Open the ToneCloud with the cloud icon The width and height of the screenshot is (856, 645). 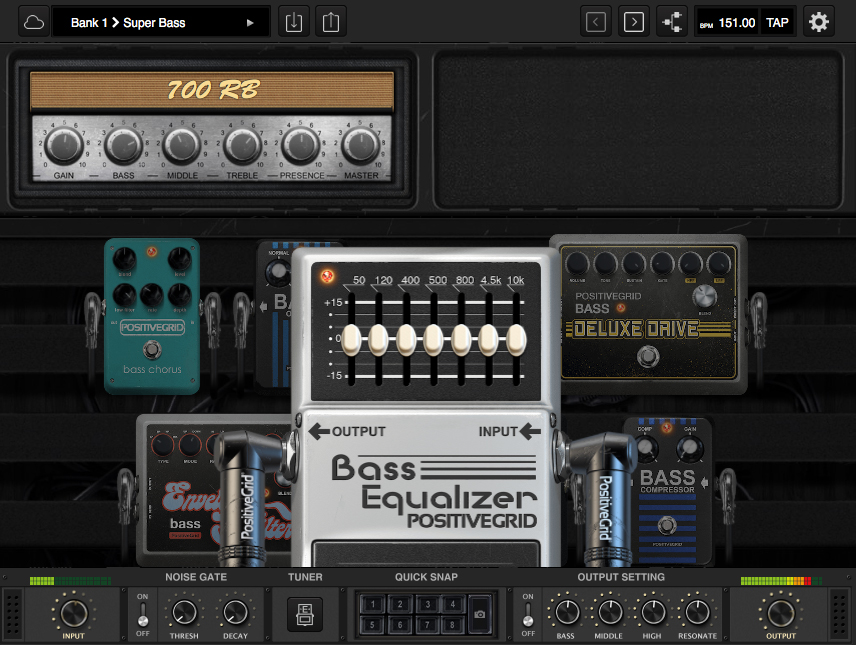coord(33,21)
